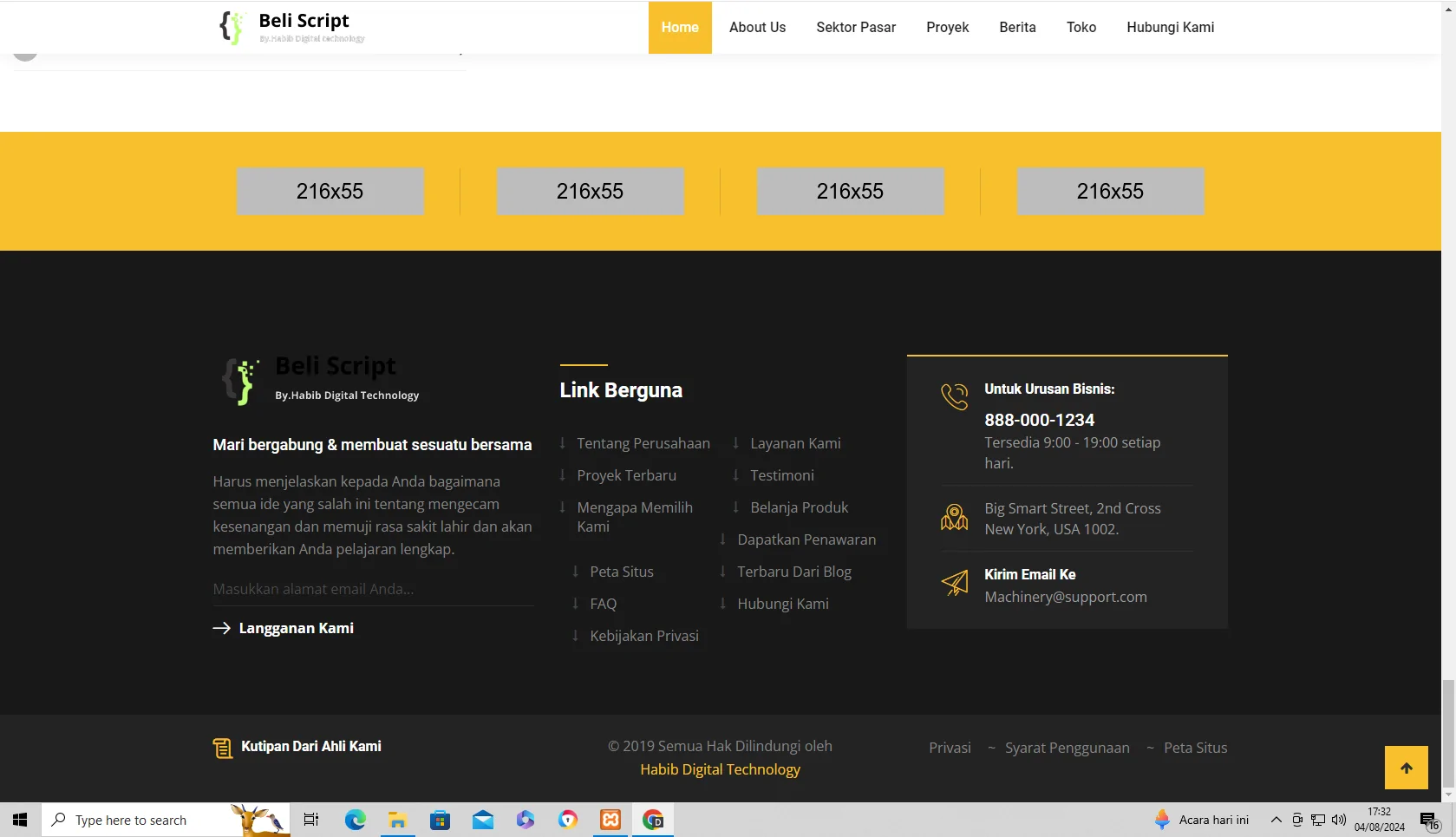1456x837 pixels.
Task: Open the Mail app from the taskbar
Action: click(482, 819)
